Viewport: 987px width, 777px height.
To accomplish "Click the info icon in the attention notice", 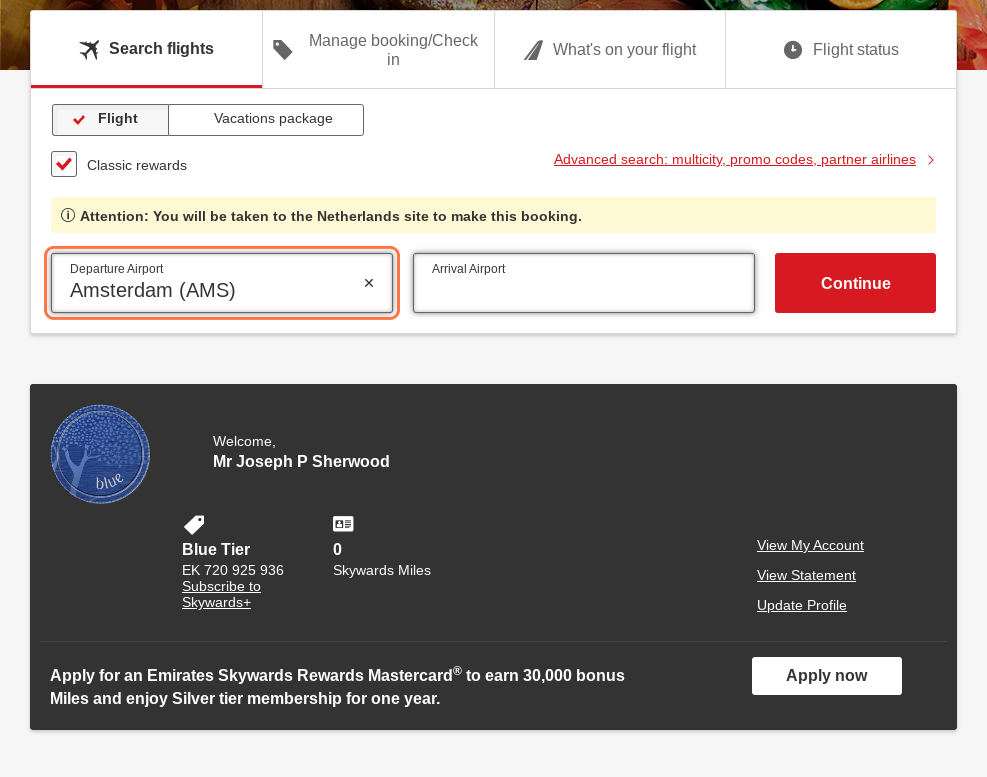I will click(67, 215).
